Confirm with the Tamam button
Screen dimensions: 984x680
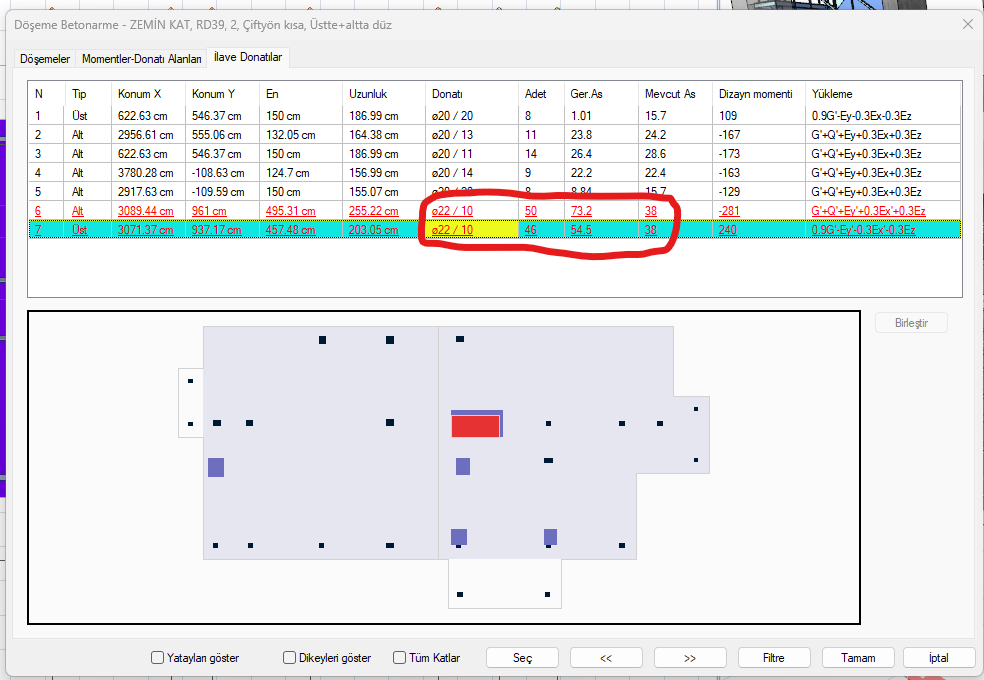[x=858, y=658]
